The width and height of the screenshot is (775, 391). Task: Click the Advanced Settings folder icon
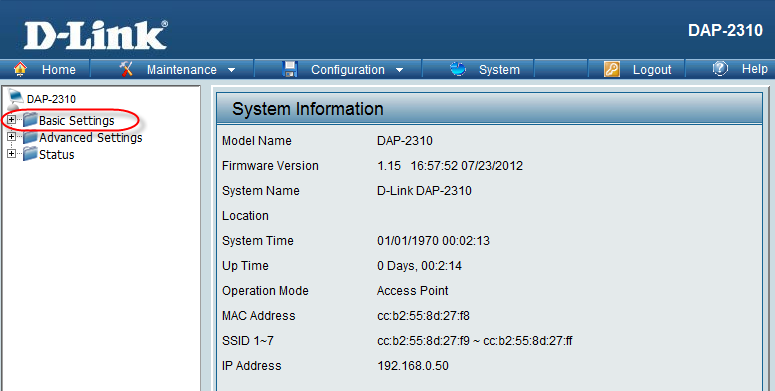click(30, 137)
